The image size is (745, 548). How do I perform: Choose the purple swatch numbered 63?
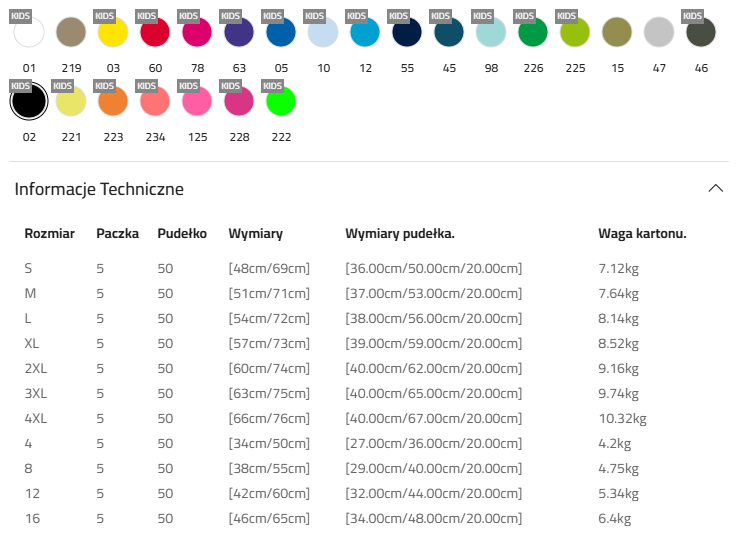point(239,32)
